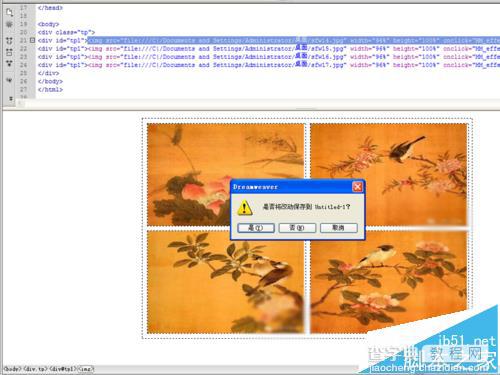Click the </head> closing tag code line
The image size is (500, 375).
click(x=50, y=8)
